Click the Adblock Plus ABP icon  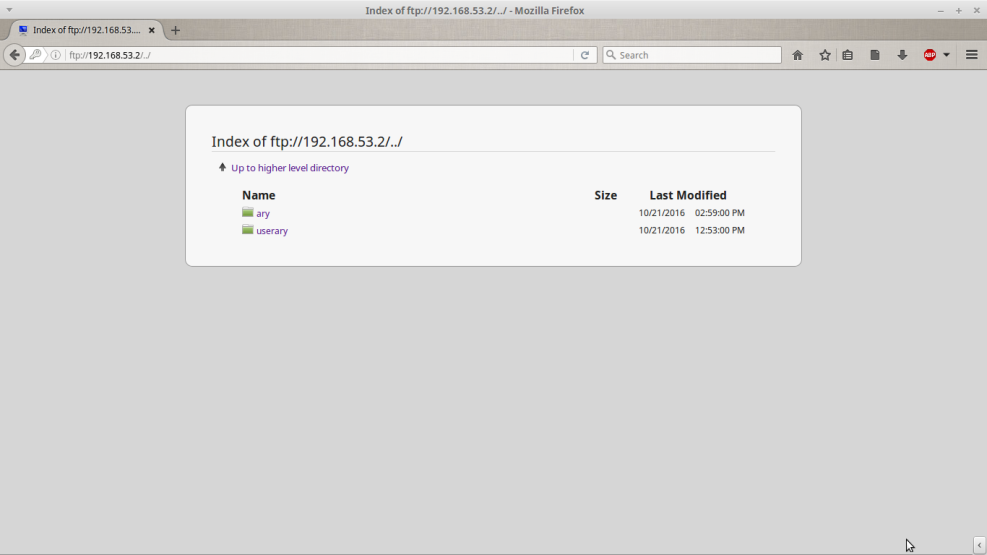tap(930, 55)
